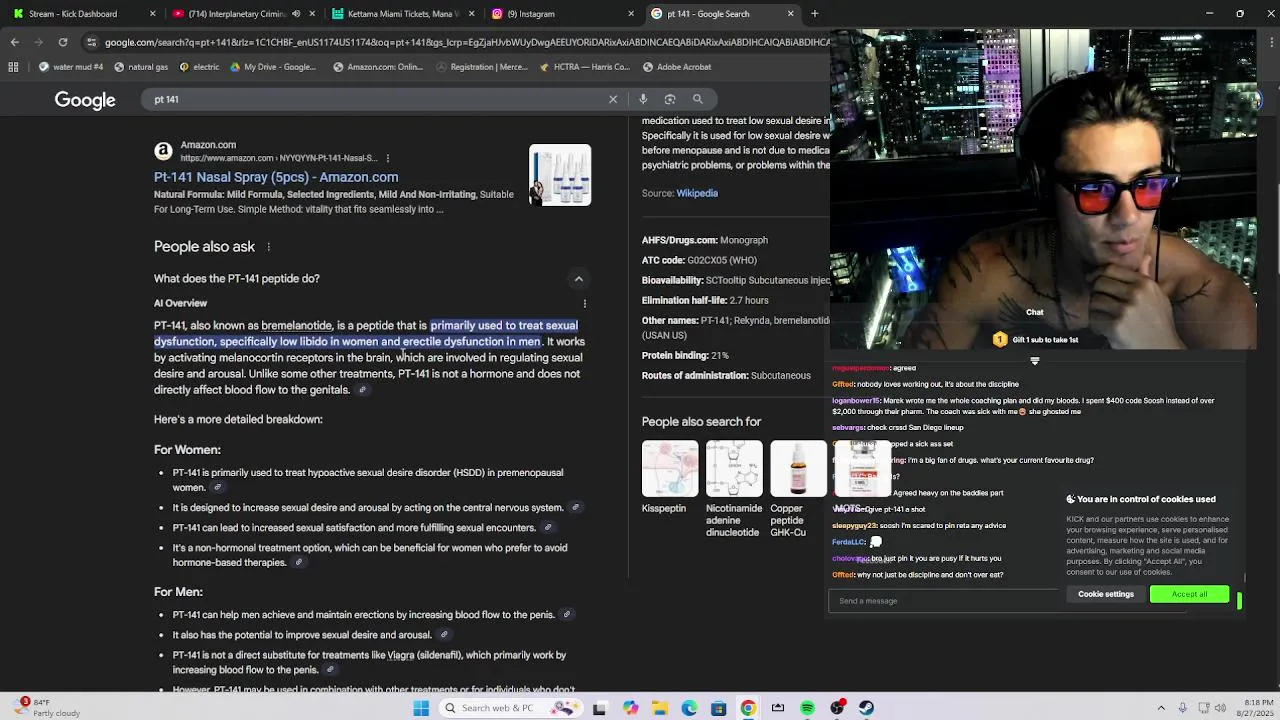Open Amazon PT-141 Nasal Spray product thumbnail
The image size is (1280, 720).
560,175
